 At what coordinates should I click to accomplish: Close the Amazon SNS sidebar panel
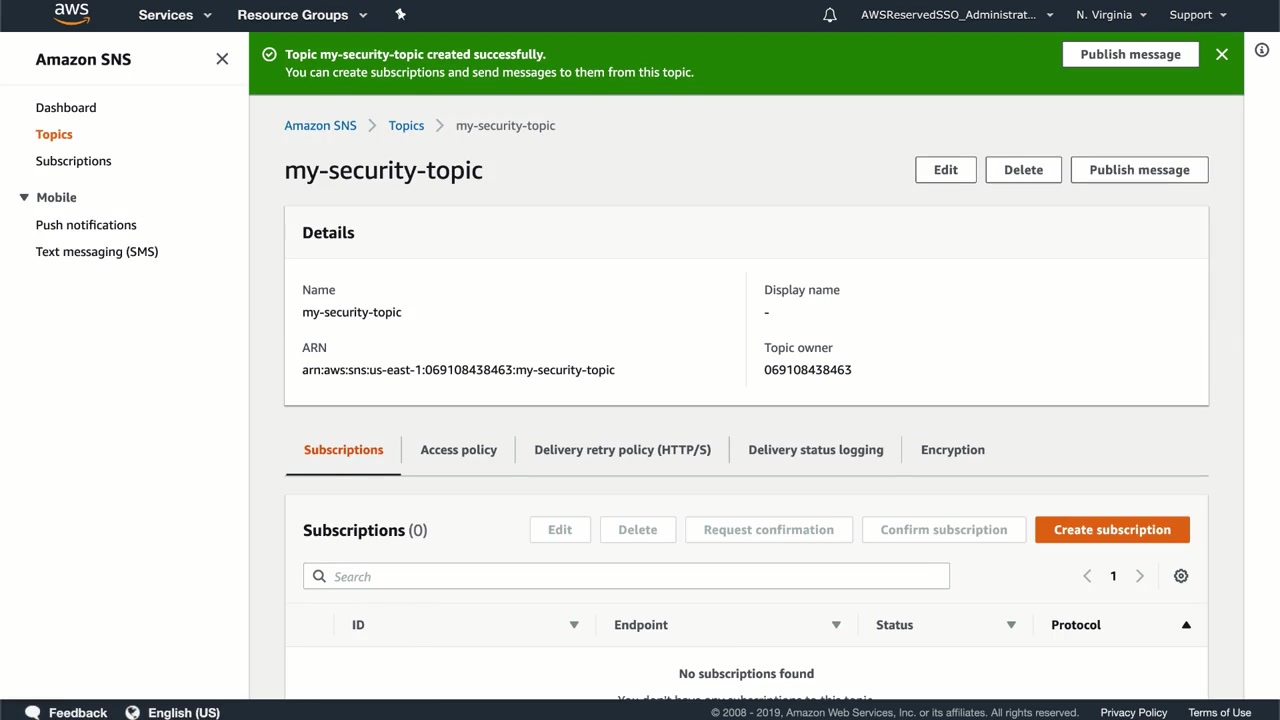click(x=222, y=59)
